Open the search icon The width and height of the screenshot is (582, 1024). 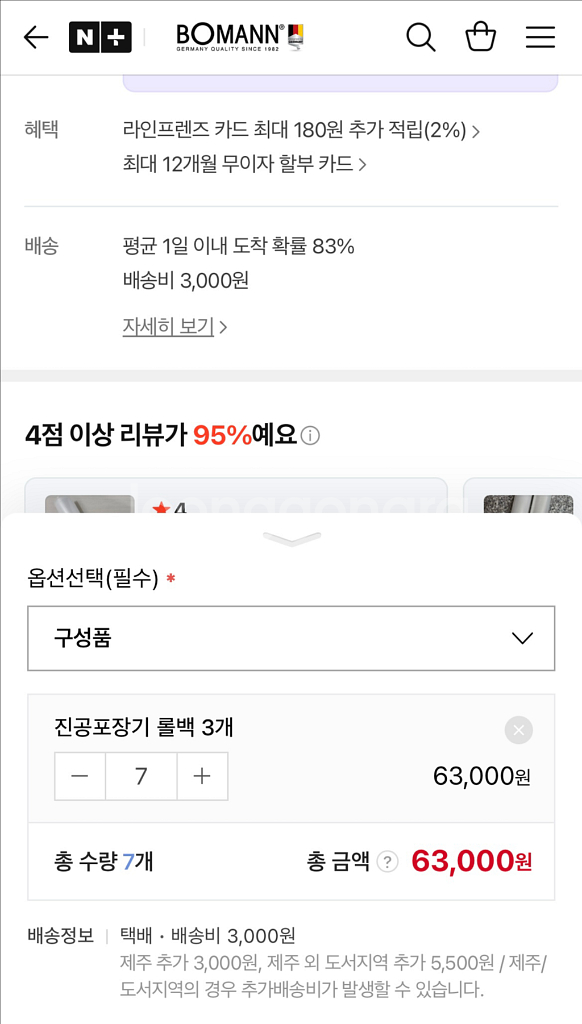pos(420,36)
